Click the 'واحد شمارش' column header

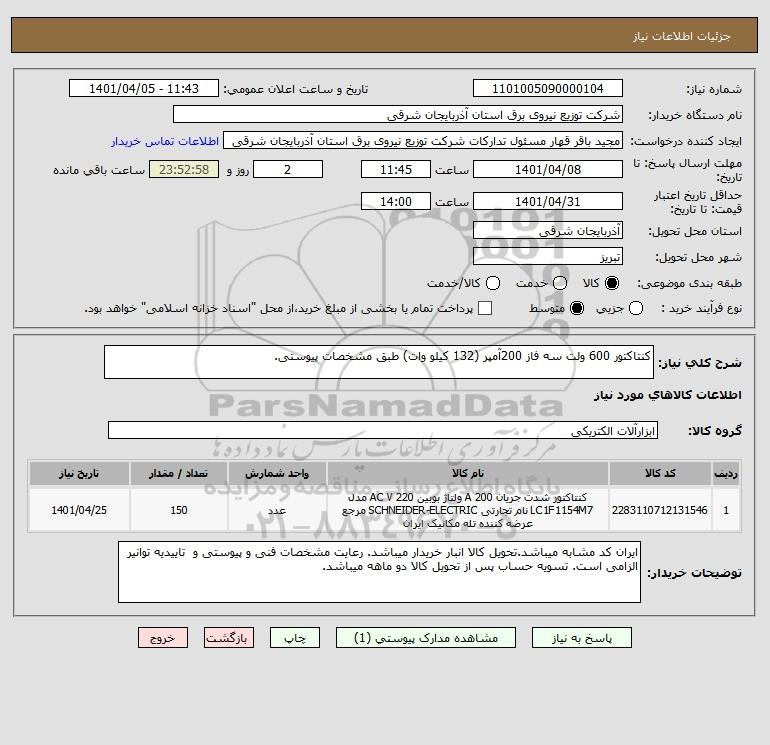pos(276,473)
